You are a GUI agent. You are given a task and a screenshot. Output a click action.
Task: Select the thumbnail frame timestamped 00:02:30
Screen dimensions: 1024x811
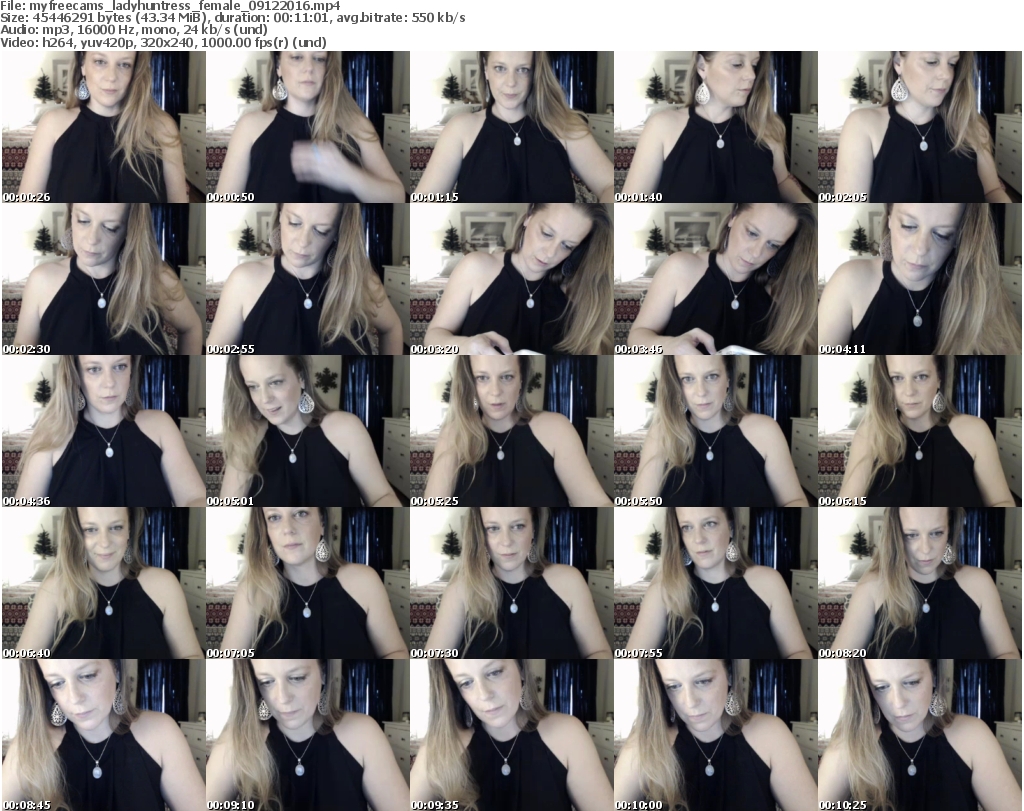(104, 279)
